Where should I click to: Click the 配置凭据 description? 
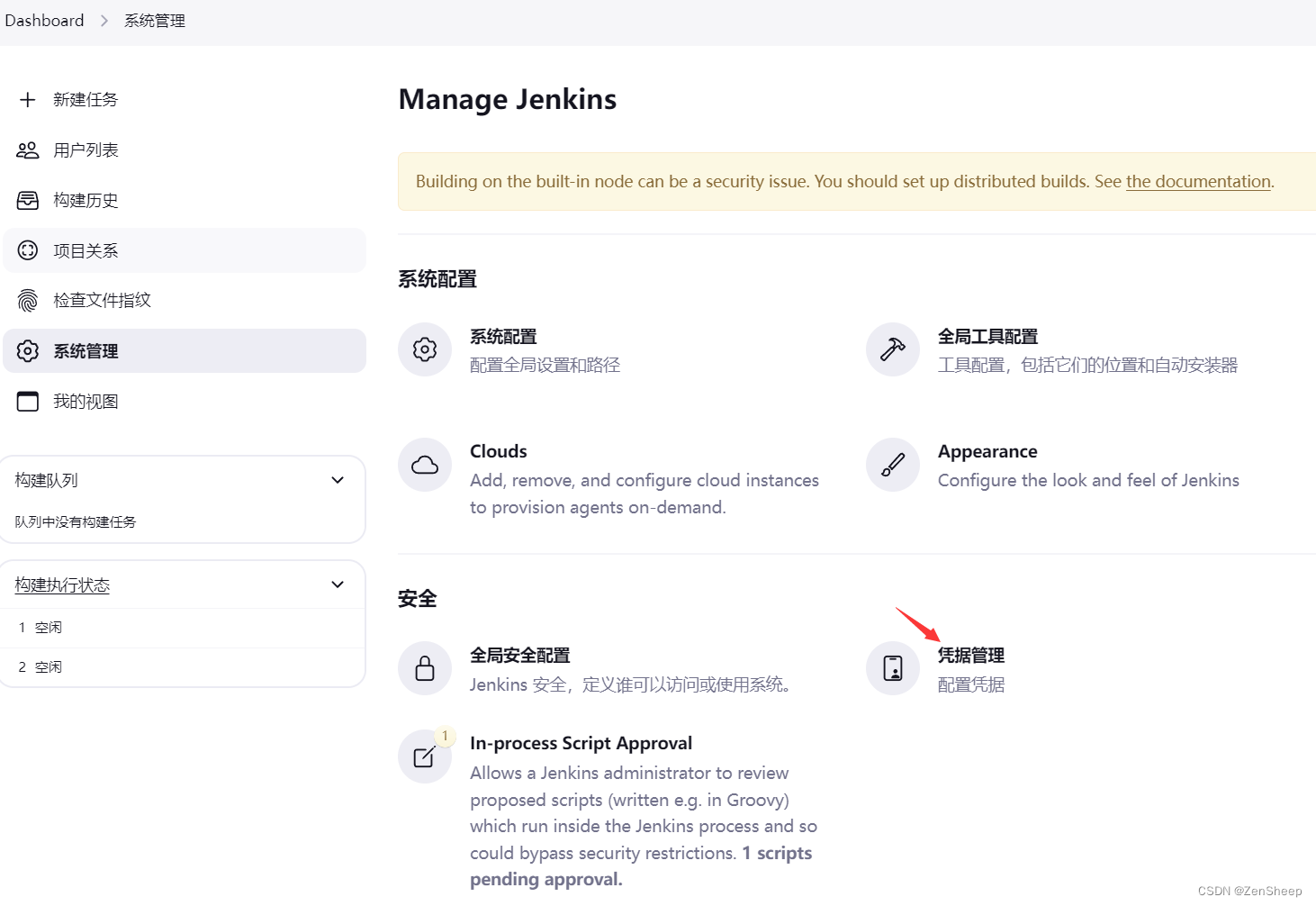coord(971,684)
